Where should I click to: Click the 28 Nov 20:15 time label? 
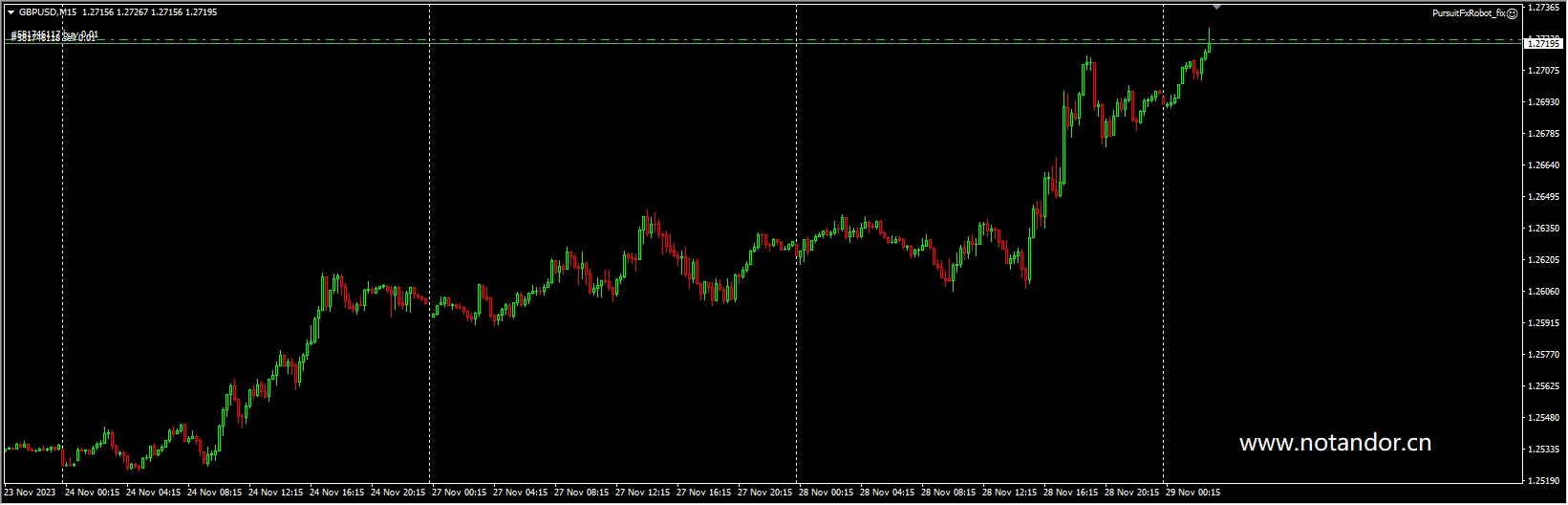coord(1131,494)
